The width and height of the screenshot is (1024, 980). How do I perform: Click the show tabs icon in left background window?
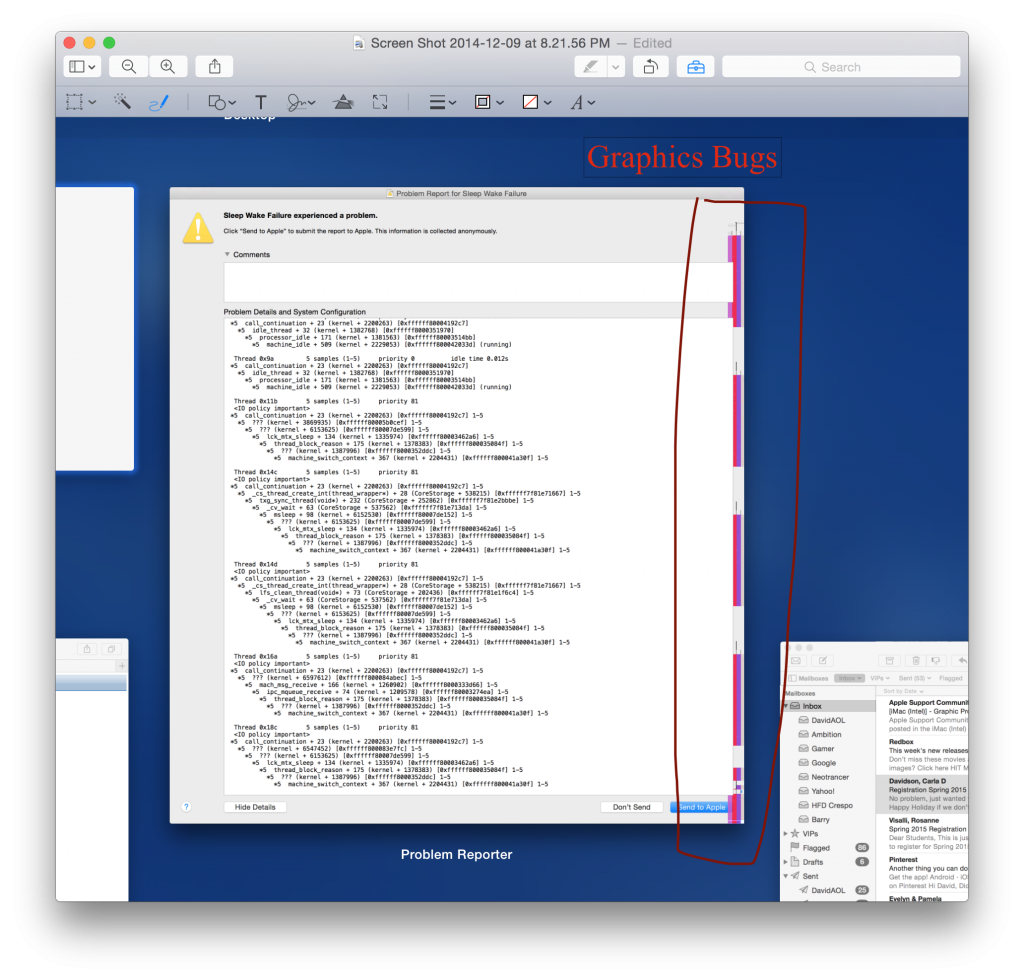pyautogui.click(x=111, y=649)
